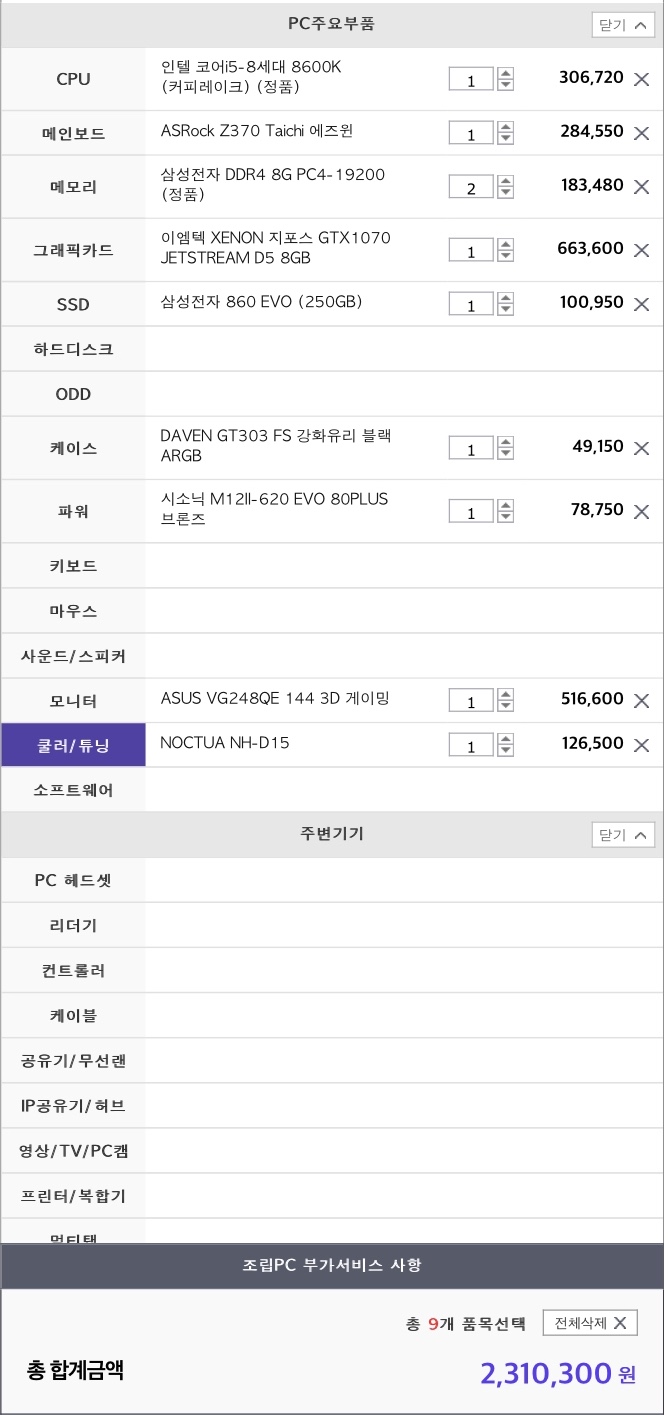Increase power supply quantity up arrow
The height and width of the screenshot is (1415, 668).
tap(505, 505)
